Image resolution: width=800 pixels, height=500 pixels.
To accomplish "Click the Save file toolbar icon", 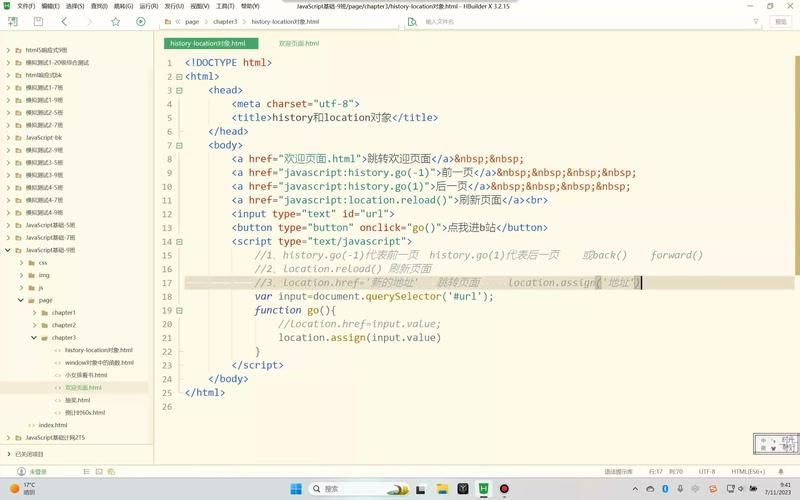I will click(38, 21).
